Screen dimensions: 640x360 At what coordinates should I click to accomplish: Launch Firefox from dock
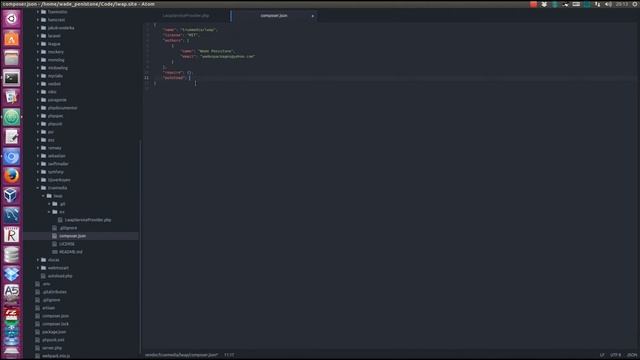(11, 176)
